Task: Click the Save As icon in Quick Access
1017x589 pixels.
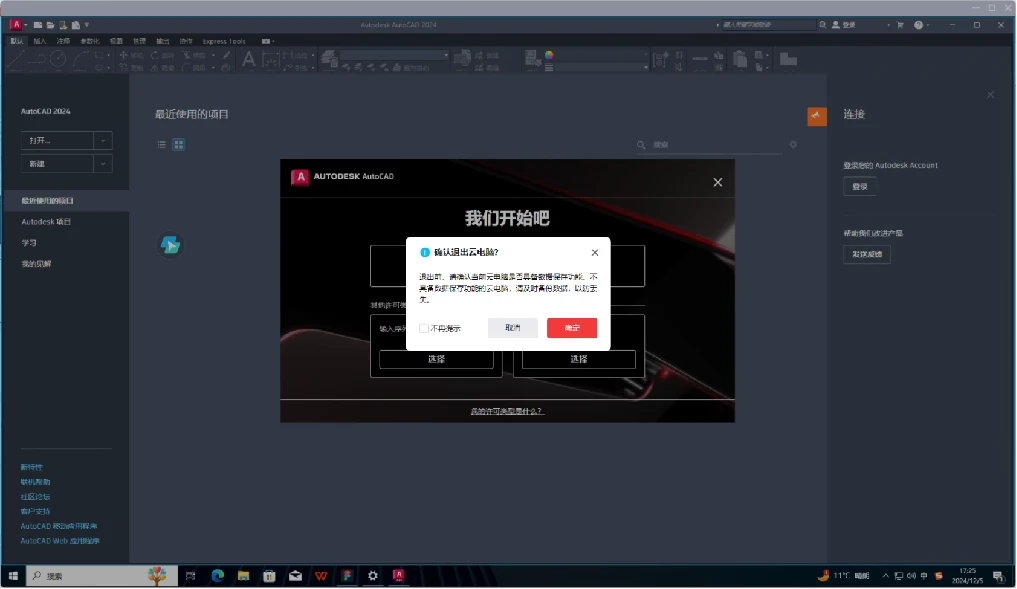Action: 76,25
